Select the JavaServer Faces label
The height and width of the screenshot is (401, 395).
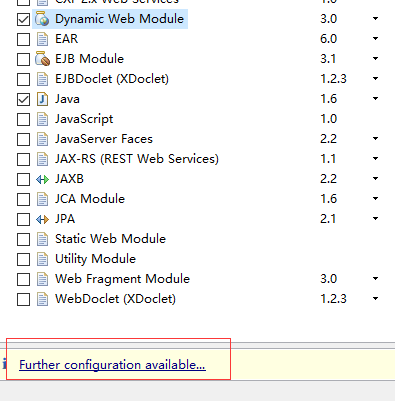[x=104, y=139]
